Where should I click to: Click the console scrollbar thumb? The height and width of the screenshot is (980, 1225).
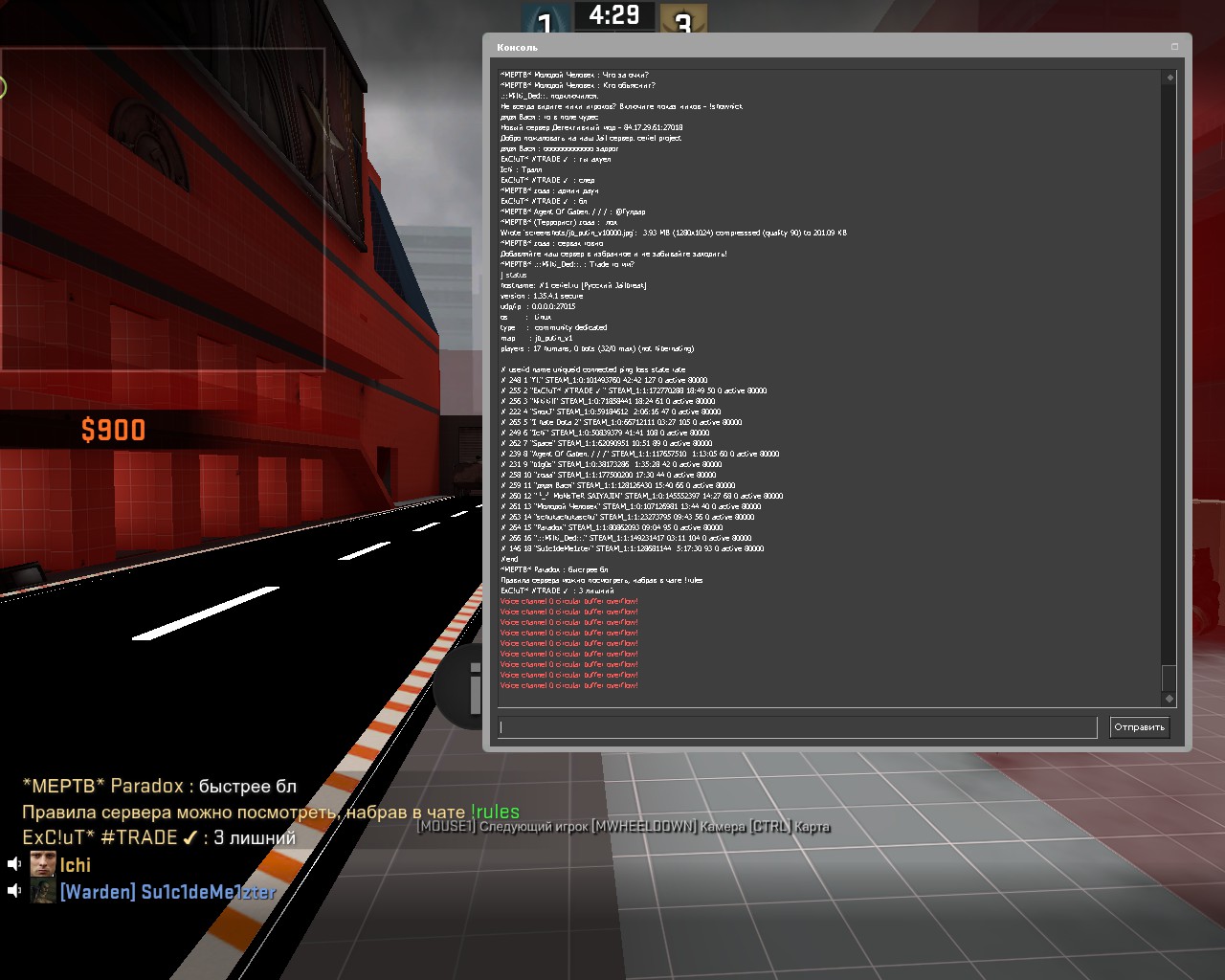tap(1169, 677)
